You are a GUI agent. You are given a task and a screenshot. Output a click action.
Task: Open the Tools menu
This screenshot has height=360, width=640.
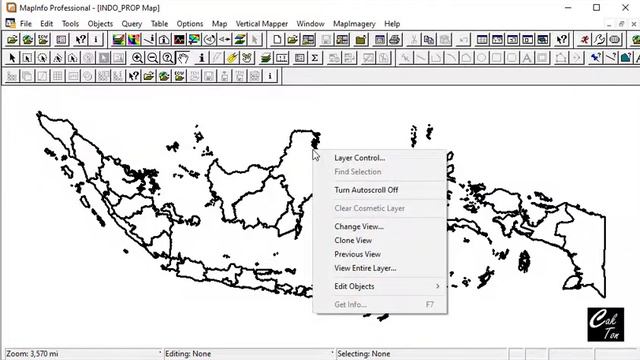point(70,24)
